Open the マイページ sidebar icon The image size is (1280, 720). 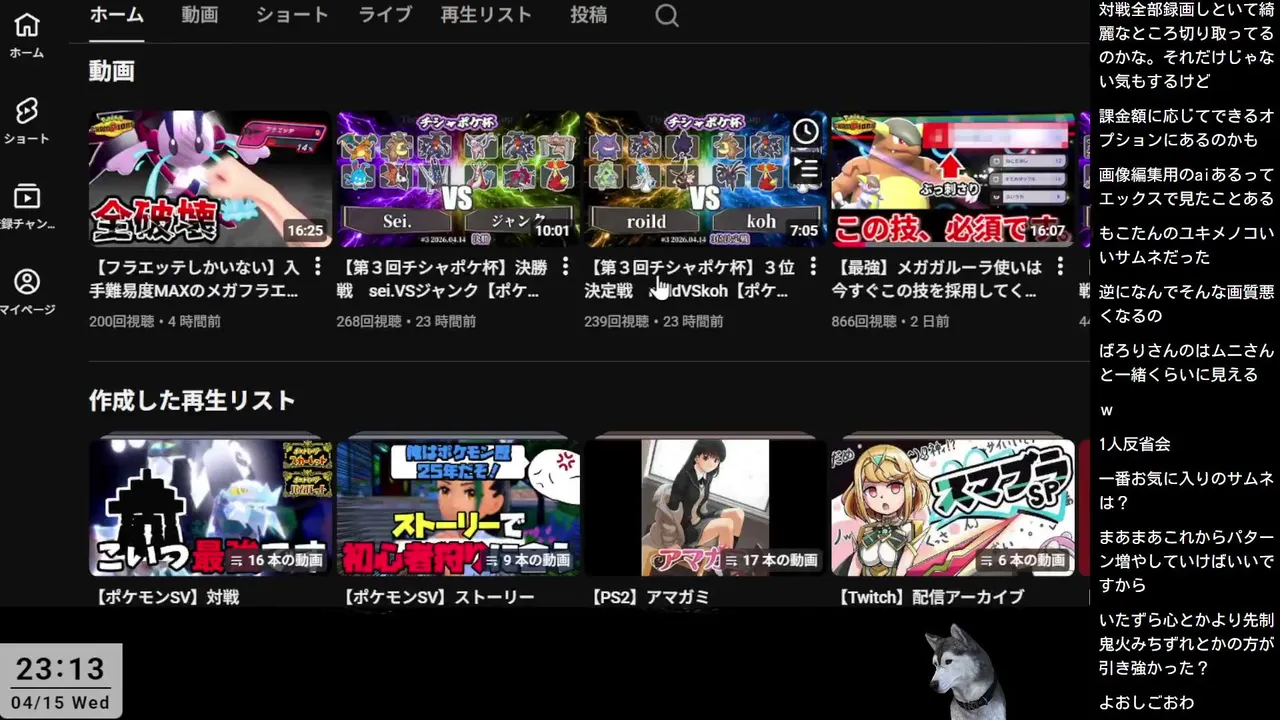(x=27, y=282)
